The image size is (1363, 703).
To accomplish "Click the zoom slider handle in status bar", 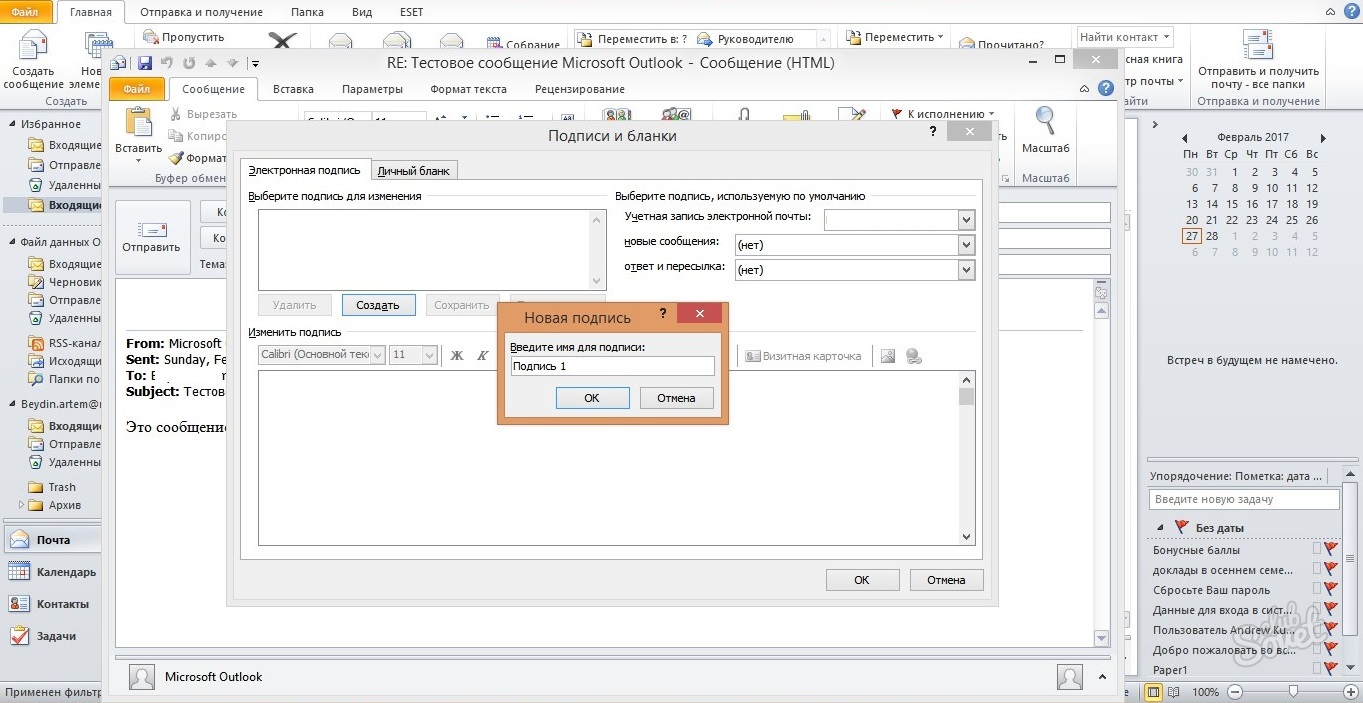I will tap(1293, 692).
